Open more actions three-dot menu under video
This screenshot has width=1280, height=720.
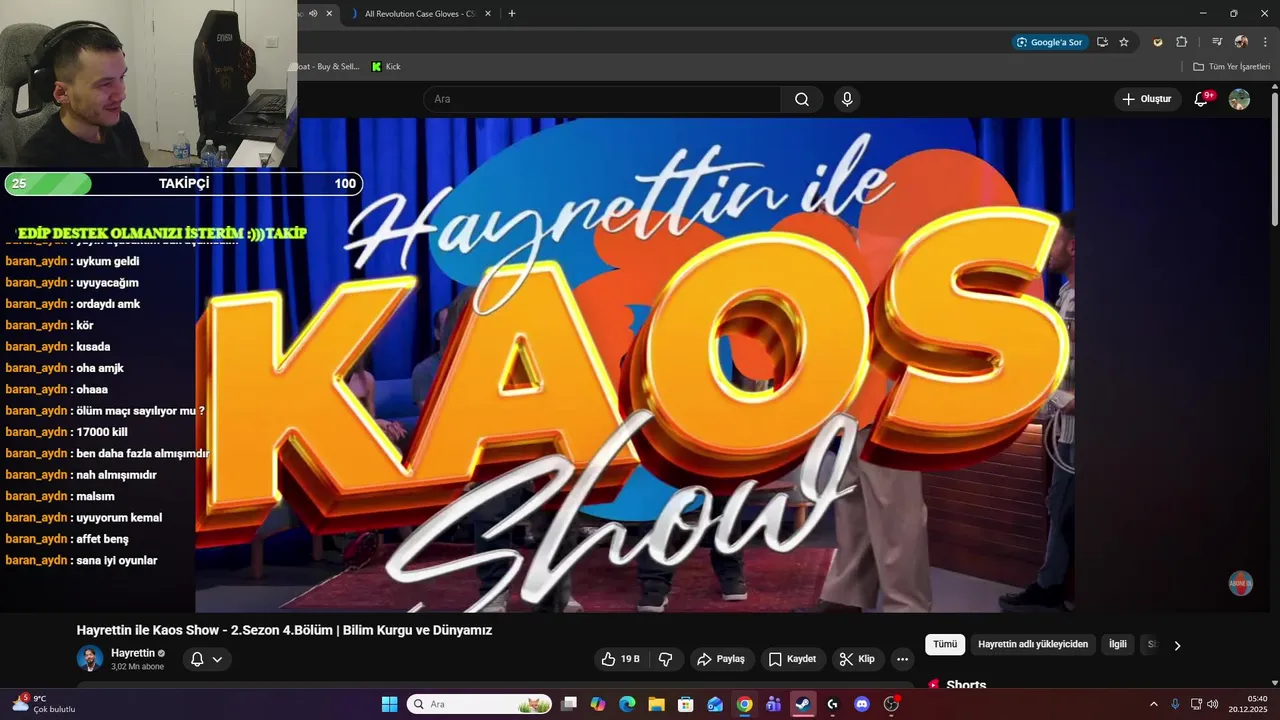(902, 659)
